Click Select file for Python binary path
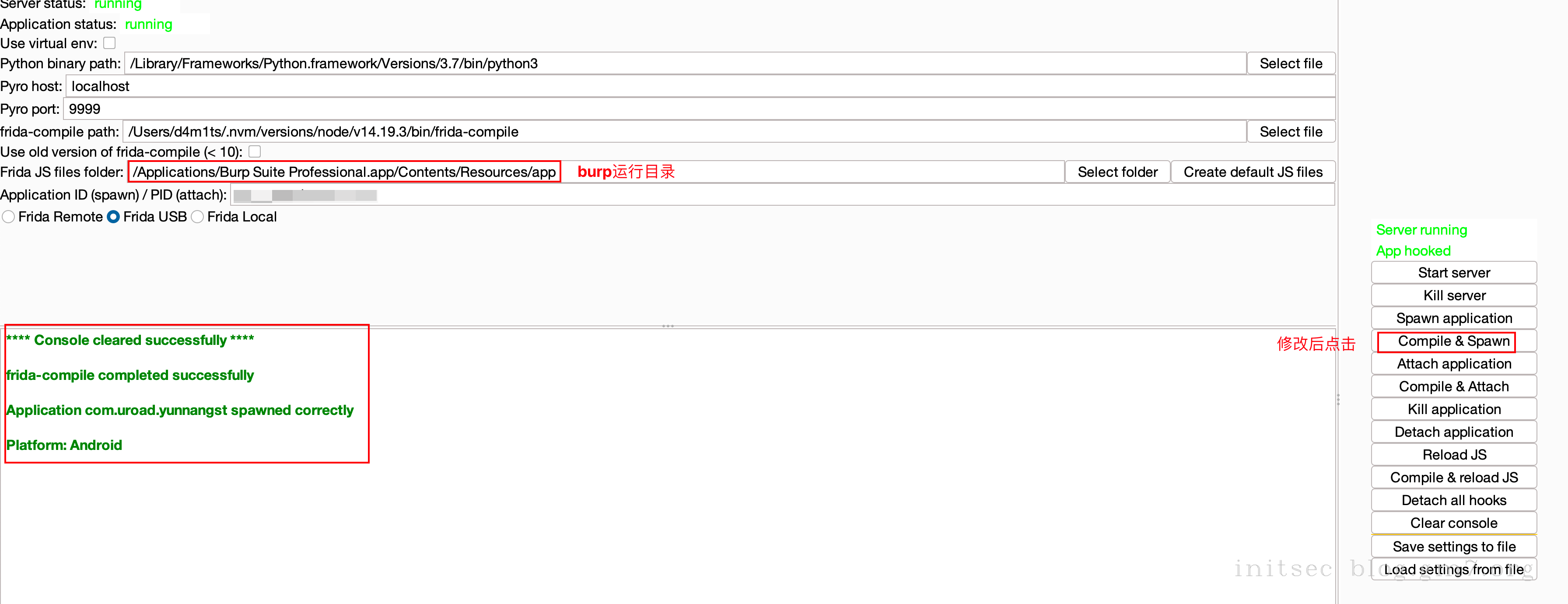 pos(1291,63)
